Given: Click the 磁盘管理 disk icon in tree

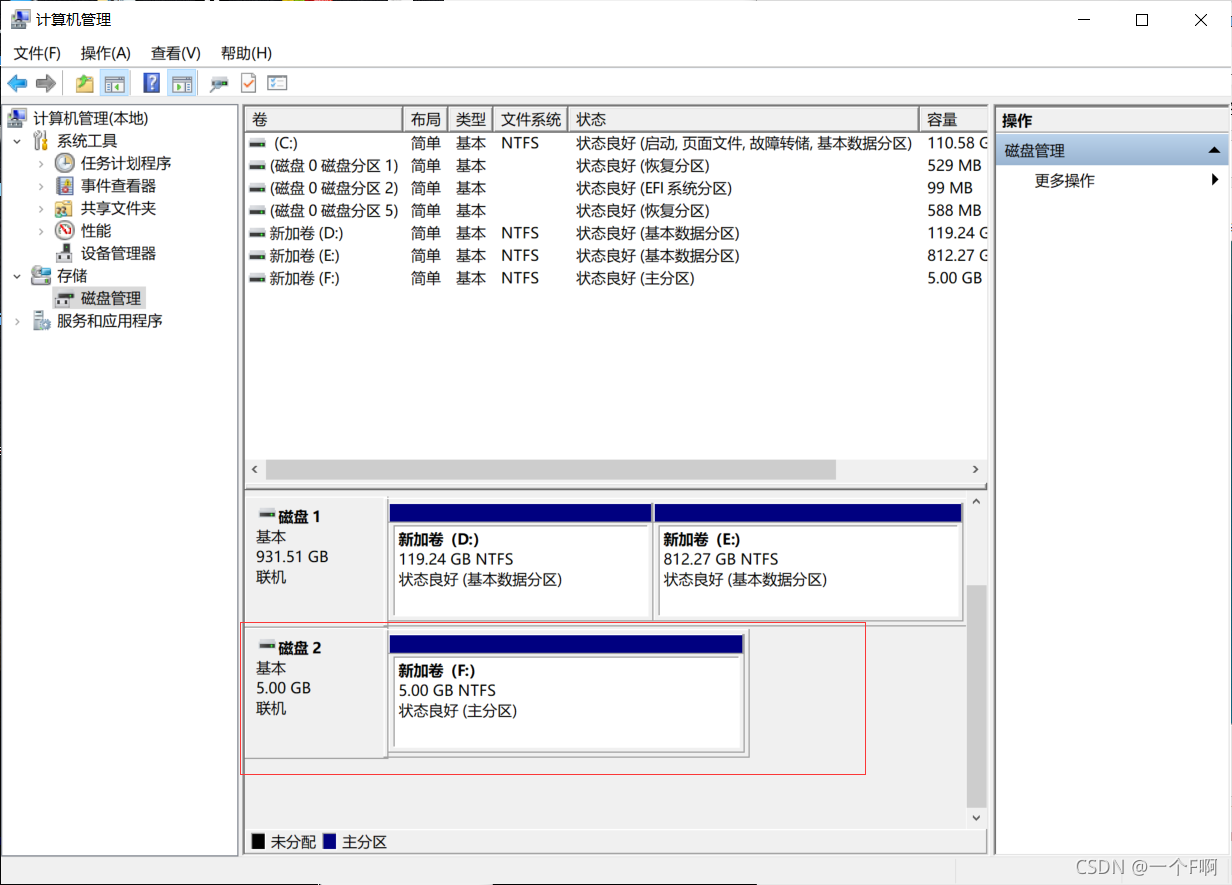Looking at the screenshot, I should tap(66, 298).
